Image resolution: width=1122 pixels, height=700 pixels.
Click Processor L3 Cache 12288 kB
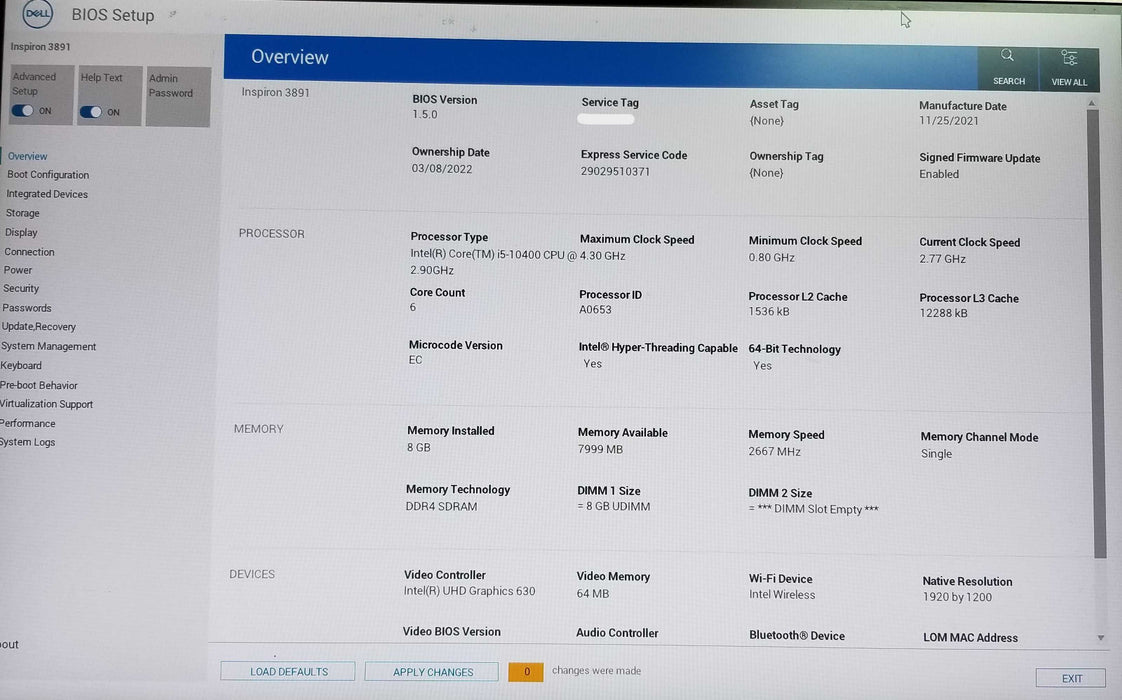point(943,313)
